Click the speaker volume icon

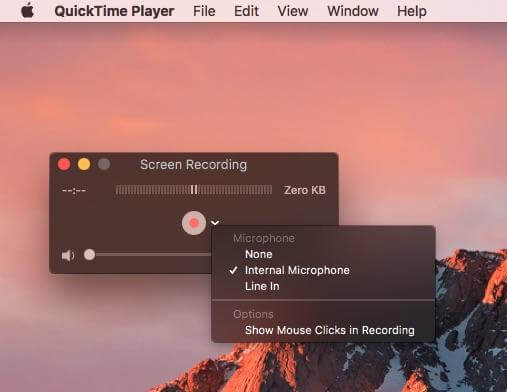[68, 256]
